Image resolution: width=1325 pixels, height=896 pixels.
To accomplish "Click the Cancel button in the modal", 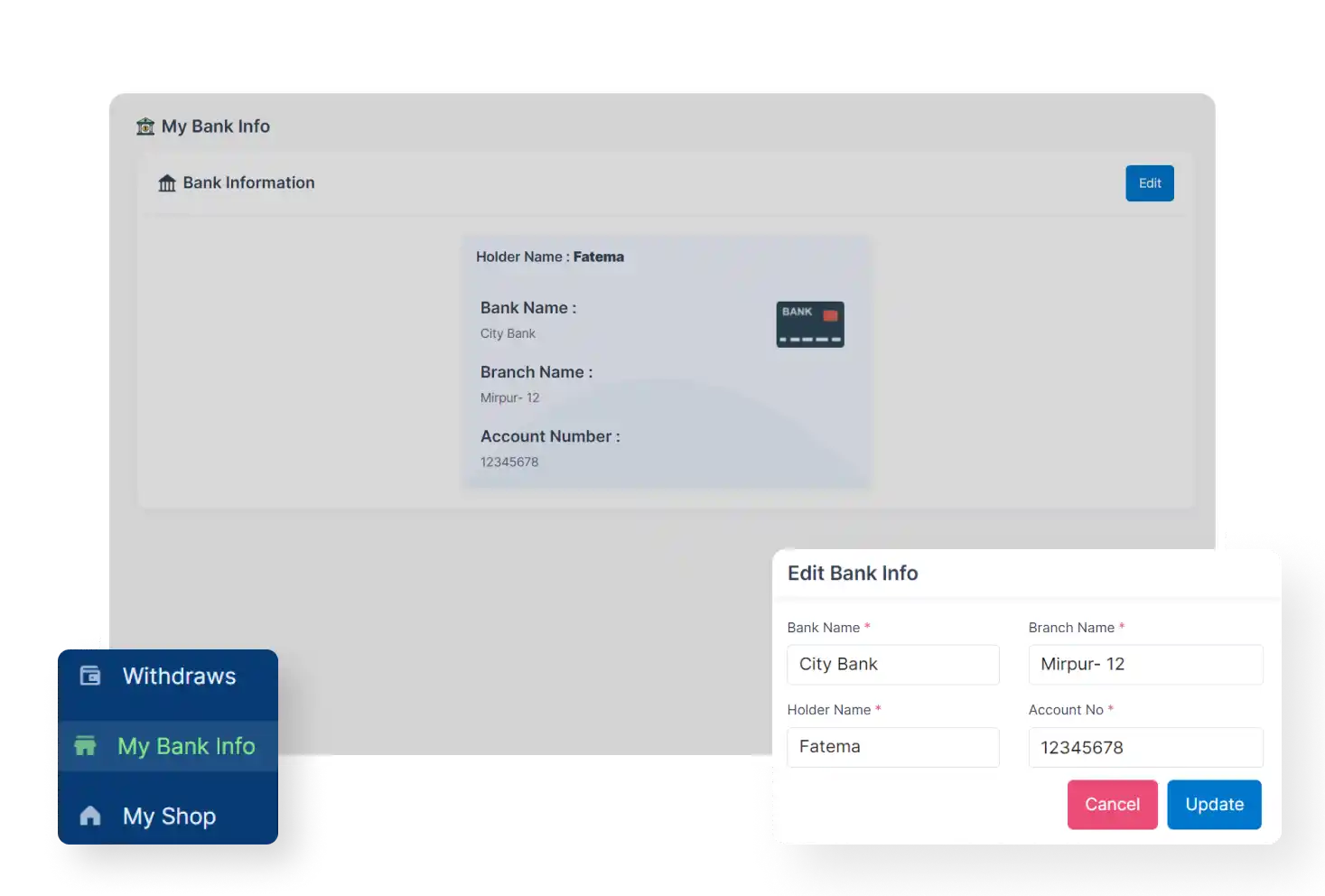I will [1112, 804].
